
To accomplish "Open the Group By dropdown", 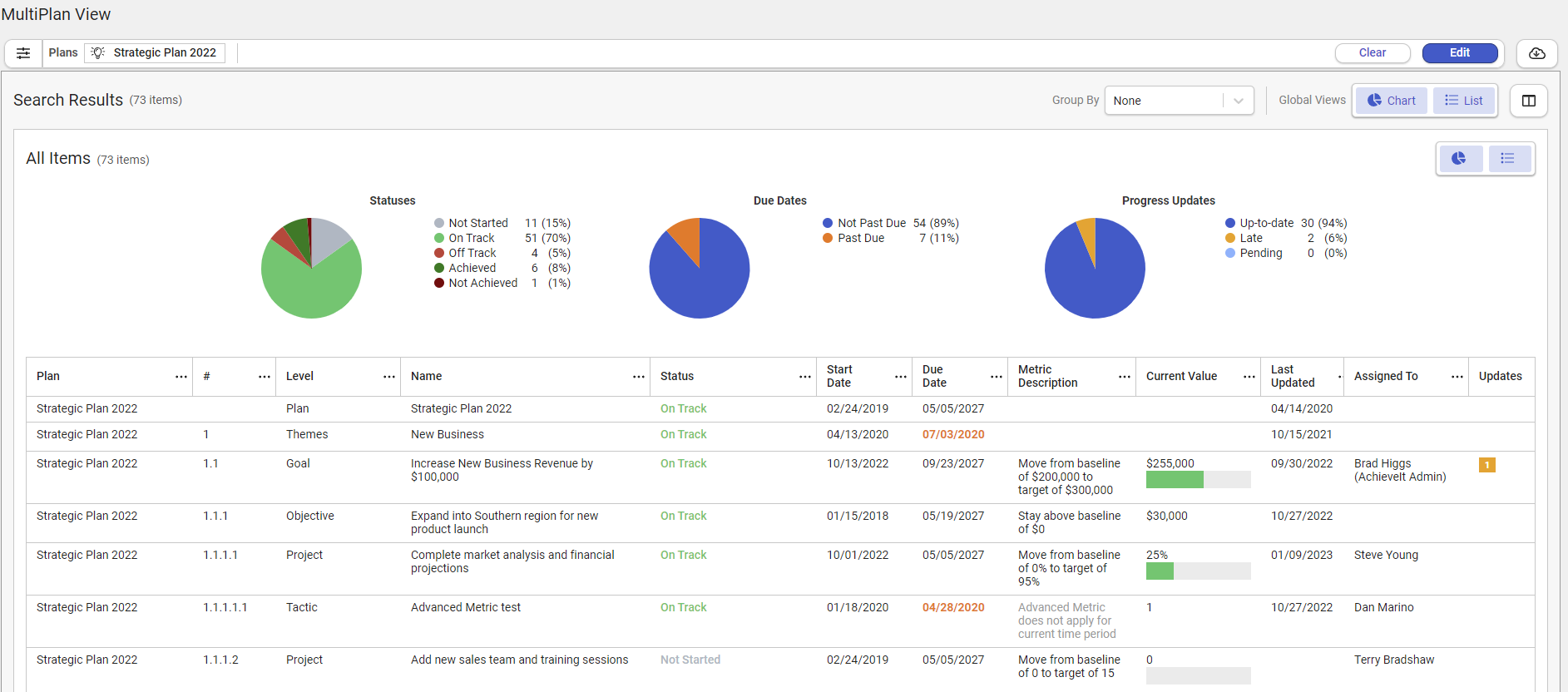I will coord(1178,101).
